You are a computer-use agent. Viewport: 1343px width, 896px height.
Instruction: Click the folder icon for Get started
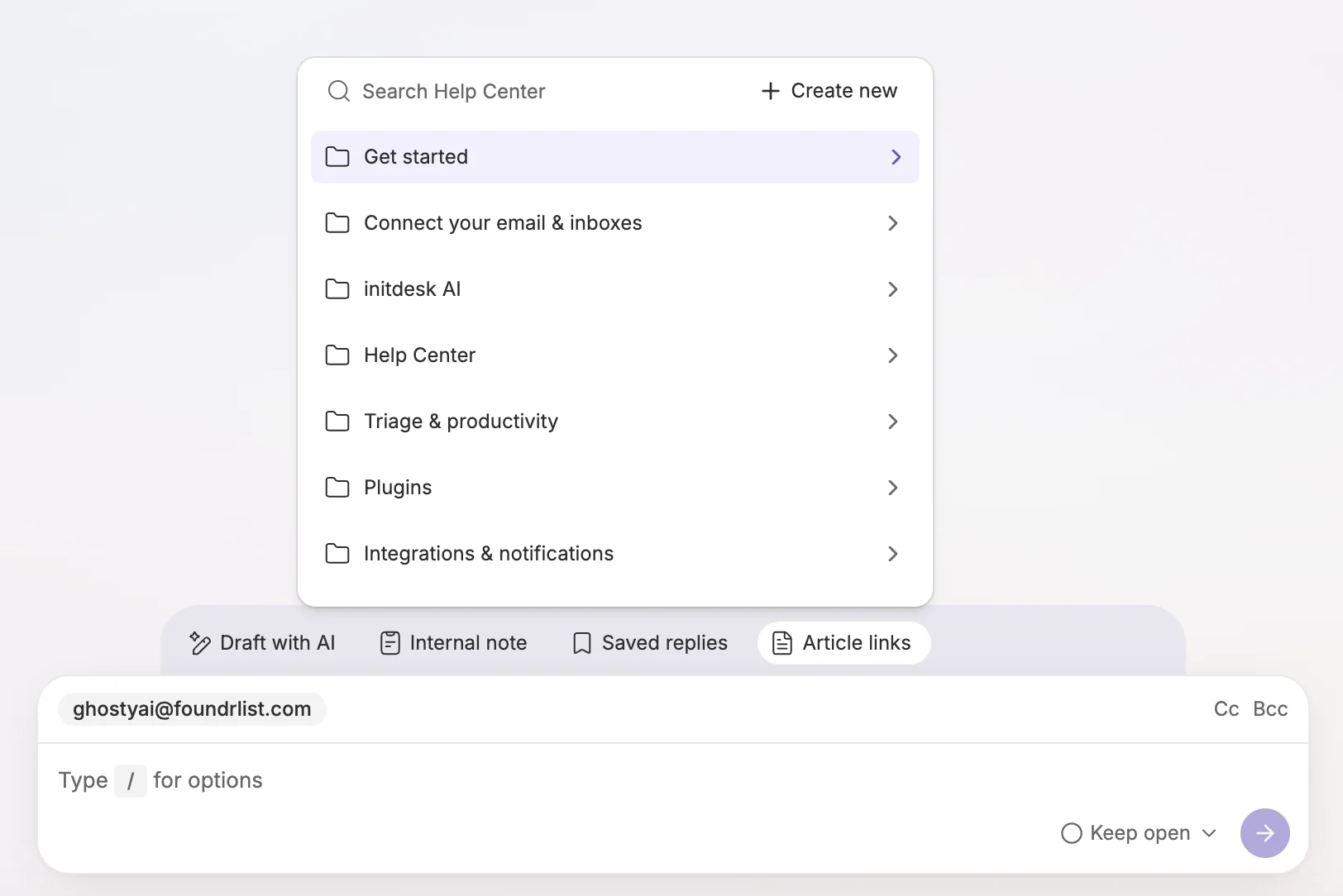pos(337,157)
